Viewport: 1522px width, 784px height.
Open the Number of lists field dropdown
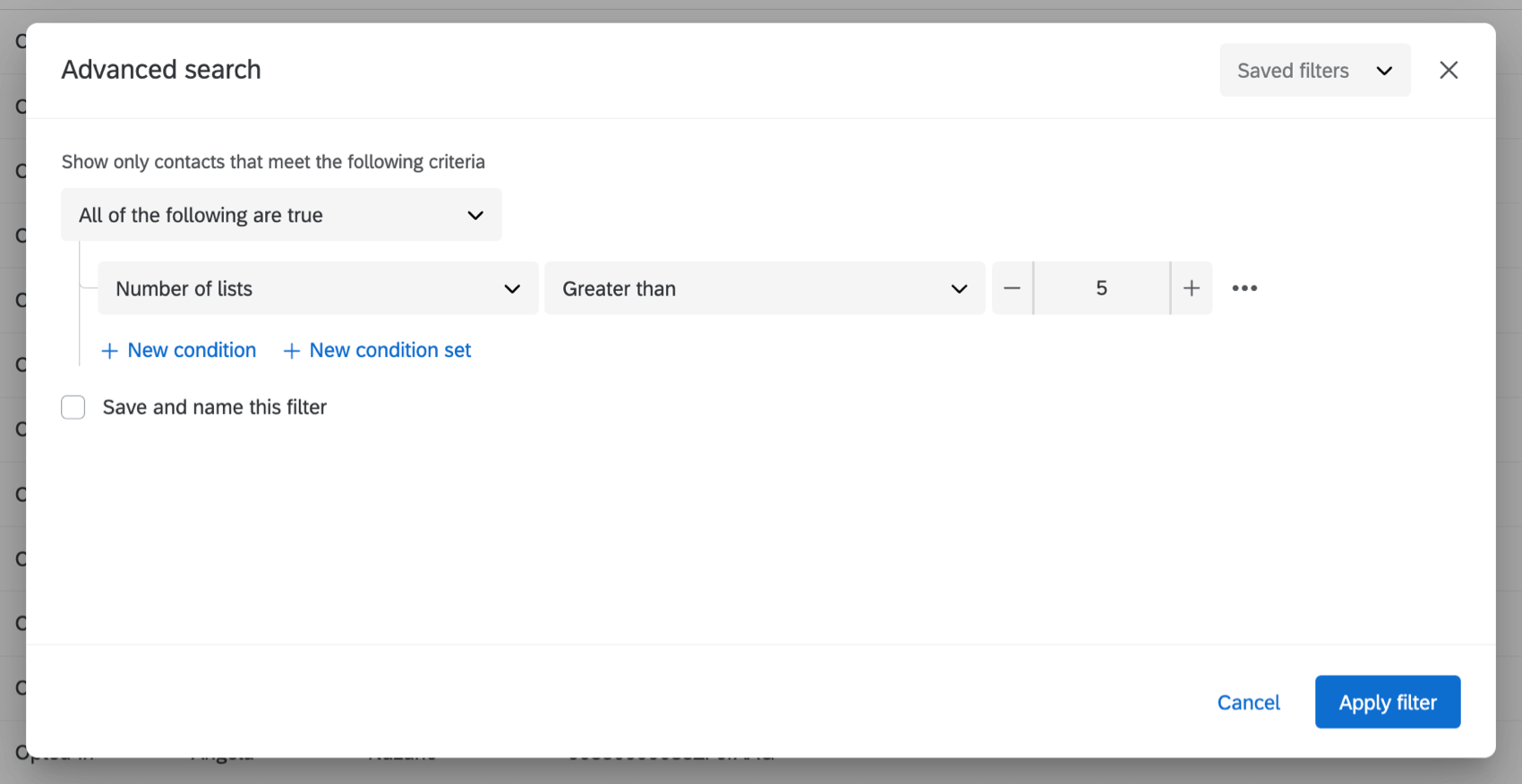318,288
